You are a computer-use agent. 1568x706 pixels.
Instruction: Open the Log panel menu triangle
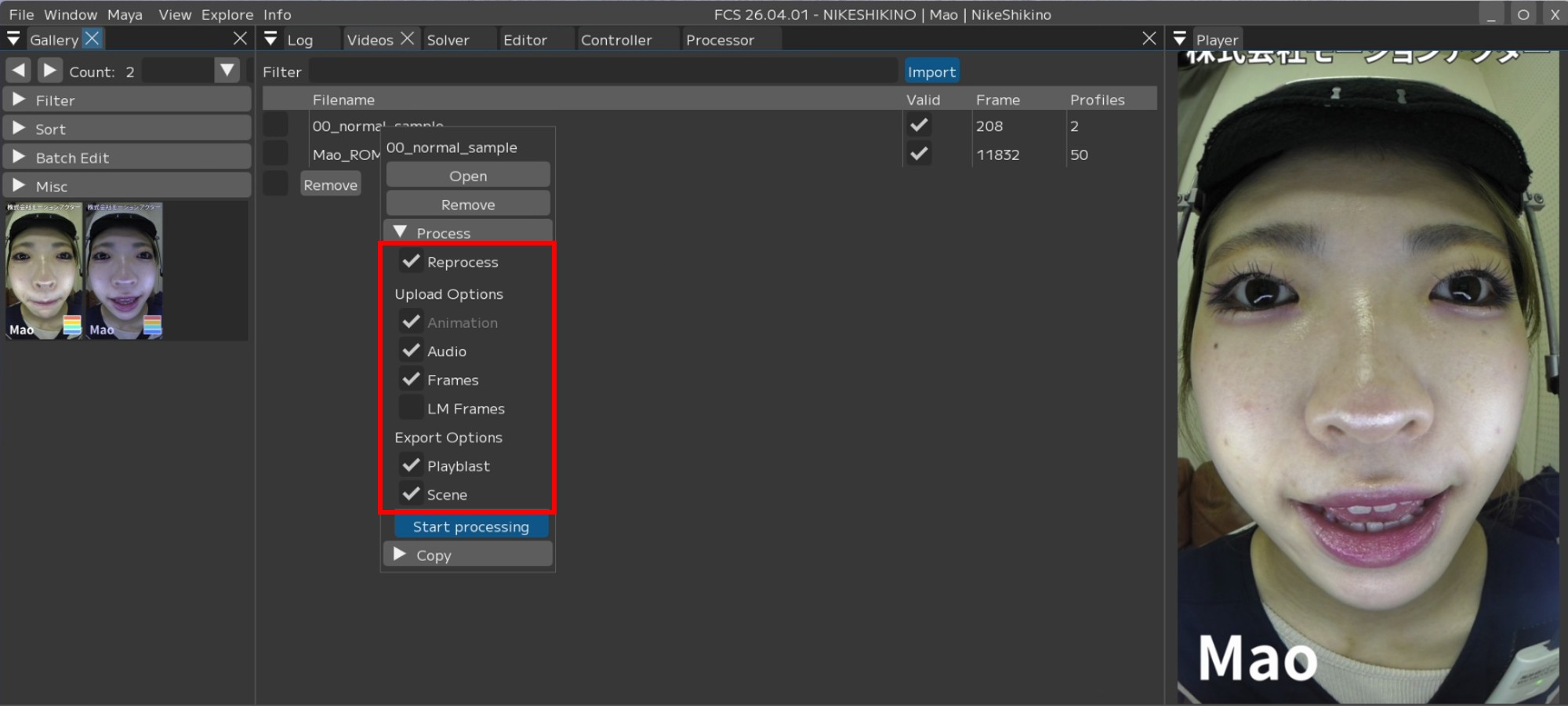(270, 39)
